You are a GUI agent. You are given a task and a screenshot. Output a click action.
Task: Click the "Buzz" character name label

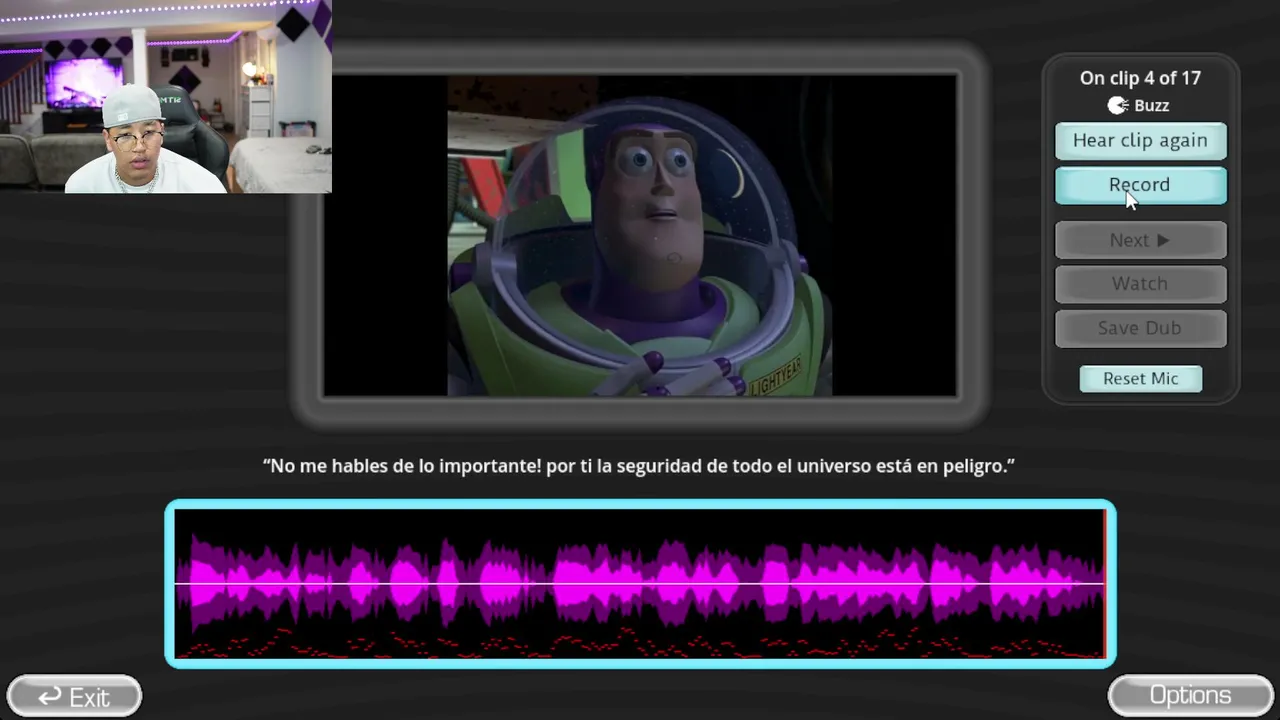tap(1152, 106)
